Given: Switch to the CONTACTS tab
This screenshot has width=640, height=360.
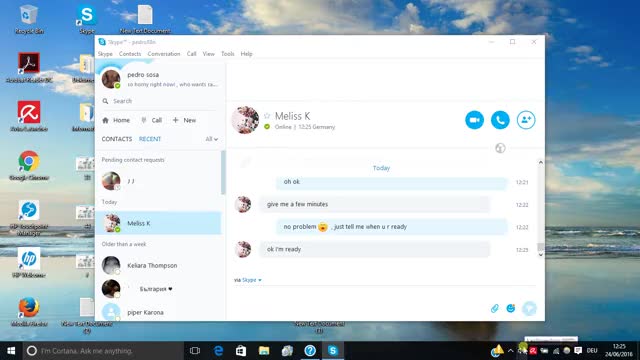Looking at the screenshot, I should coord(117,139).
